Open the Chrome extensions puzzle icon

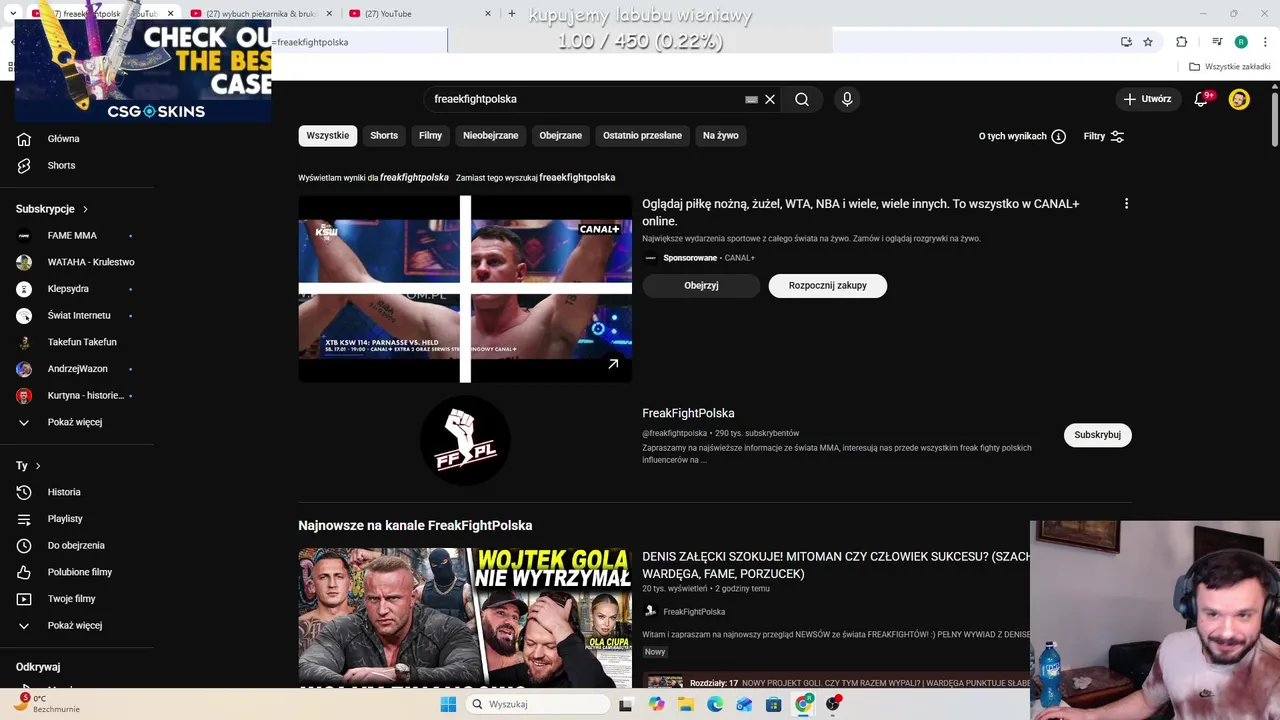coord(1182,42)
